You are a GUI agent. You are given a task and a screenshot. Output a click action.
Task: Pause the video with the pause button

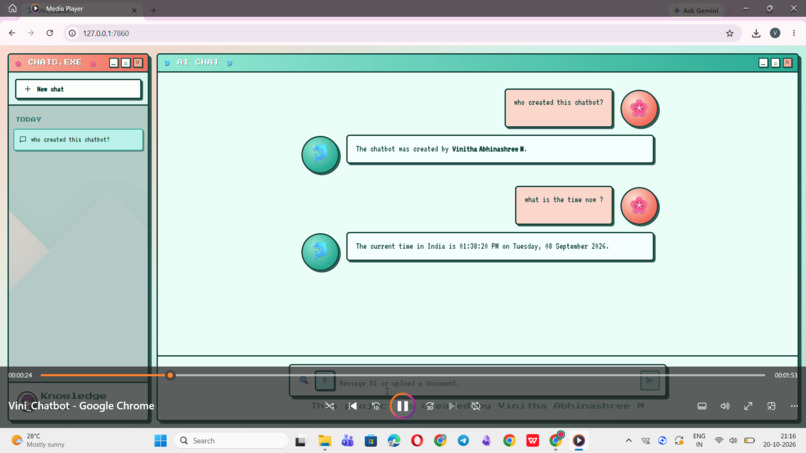point(402,406)
